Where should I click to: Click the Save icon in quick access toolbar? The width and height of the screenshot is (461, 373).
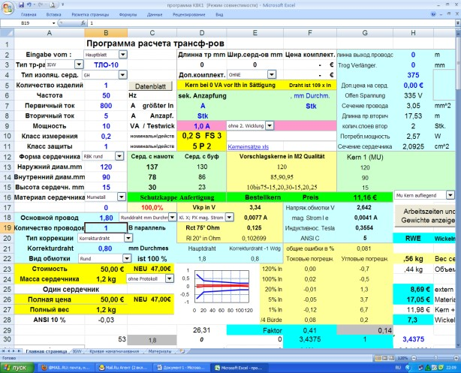(x=21, y=5)
